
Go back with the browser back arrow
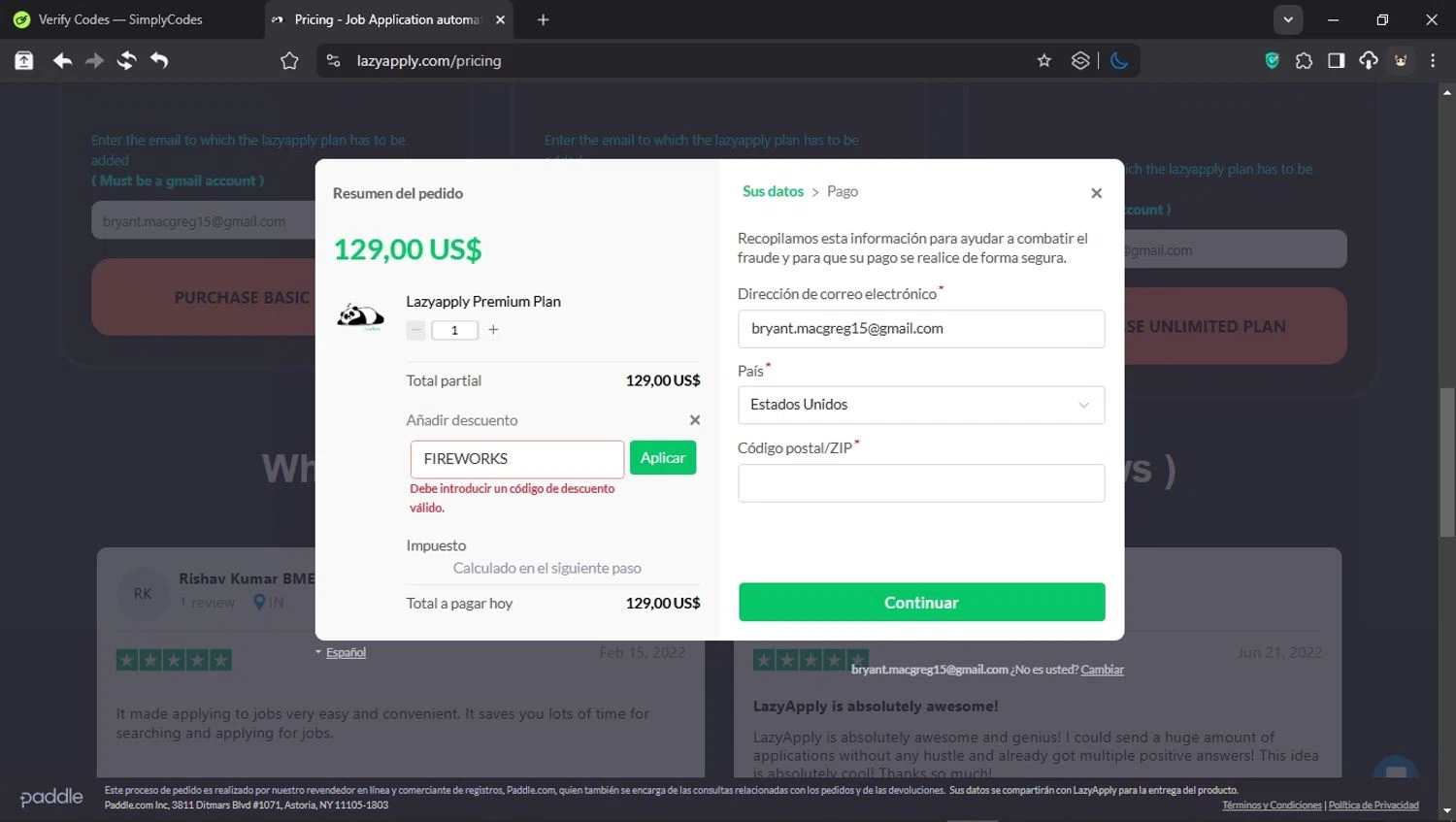63,60
